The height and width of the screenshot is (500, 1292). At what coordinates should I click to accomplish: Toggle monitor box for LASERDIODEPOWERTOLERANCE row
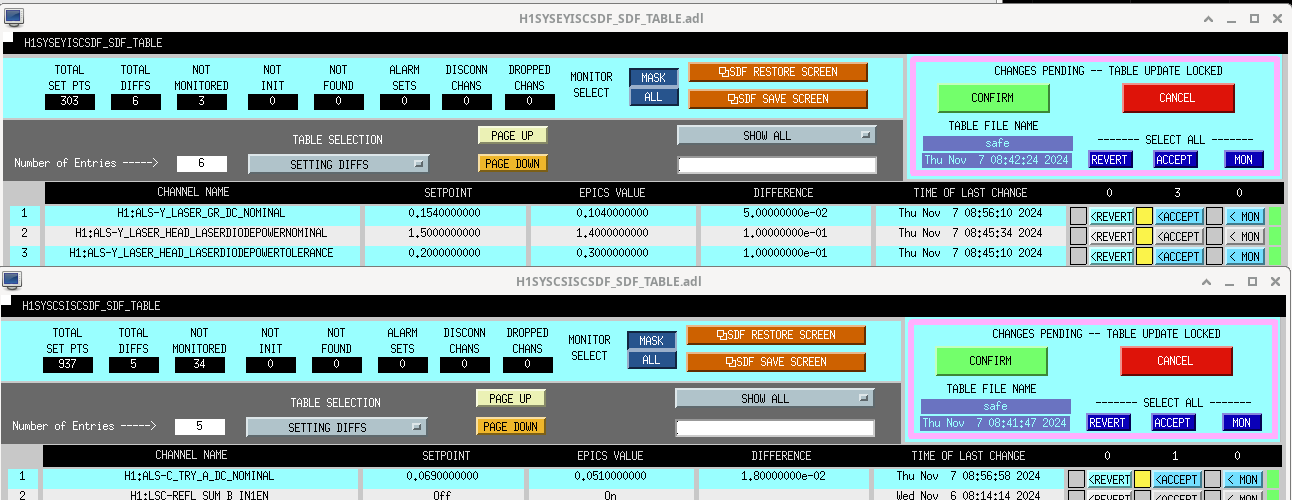(x=1214, y=256)
